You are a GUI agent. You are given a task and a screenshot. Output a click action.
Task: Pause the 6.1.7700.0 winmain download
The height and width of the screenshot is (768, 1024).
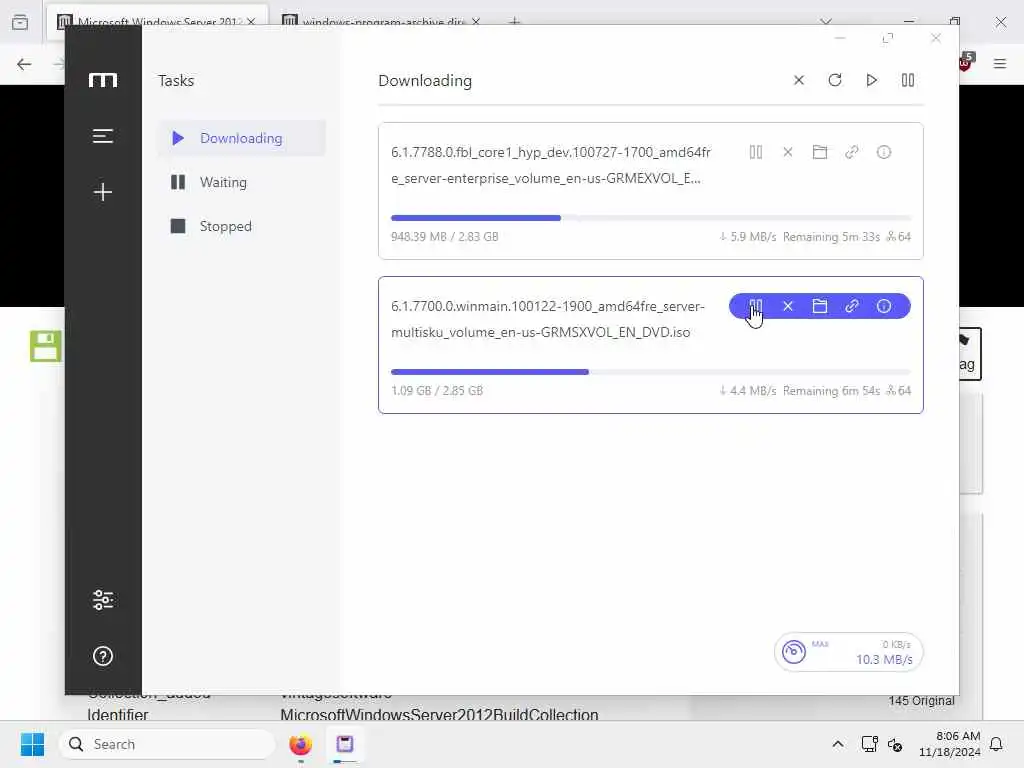coord(756,306)
